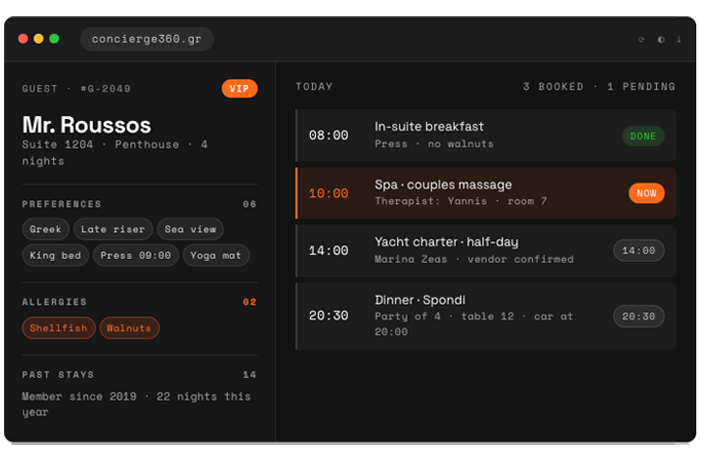This screenshot has width=701, height=460.
Task: Click the Mr. Roussos guest name
Action: [x=87, y=125]
